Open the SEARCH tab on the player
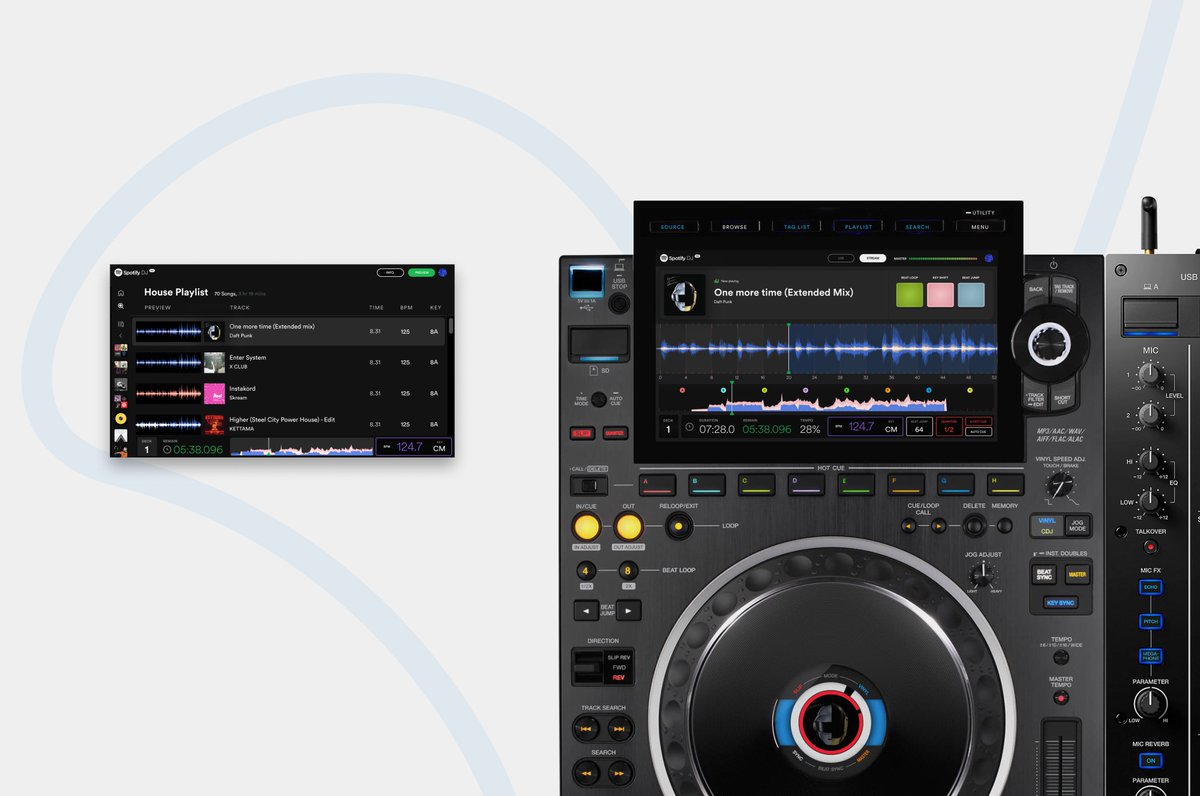Viewport: 1200px width, 796px height. (x=917, y=227)
